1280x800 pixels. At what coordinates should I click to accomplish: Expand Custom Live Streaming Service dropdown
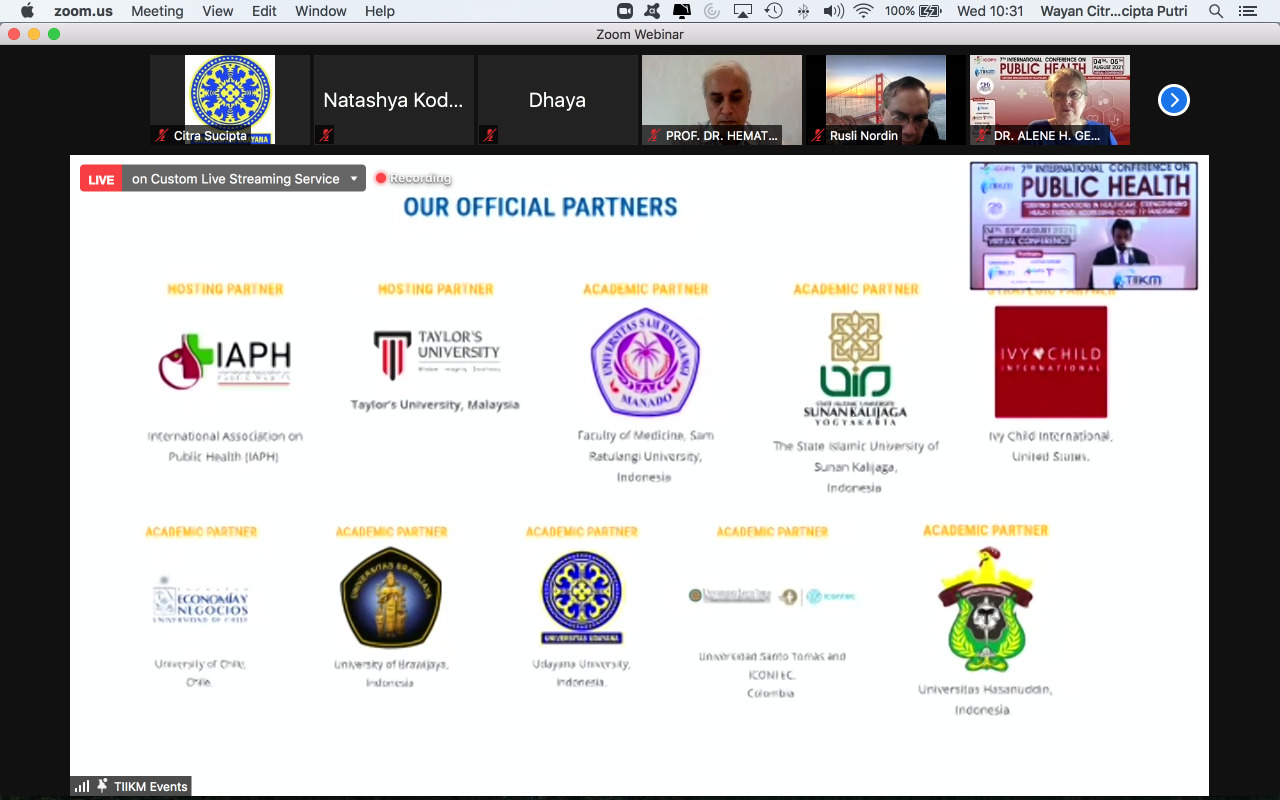click(x=244, y=179)
